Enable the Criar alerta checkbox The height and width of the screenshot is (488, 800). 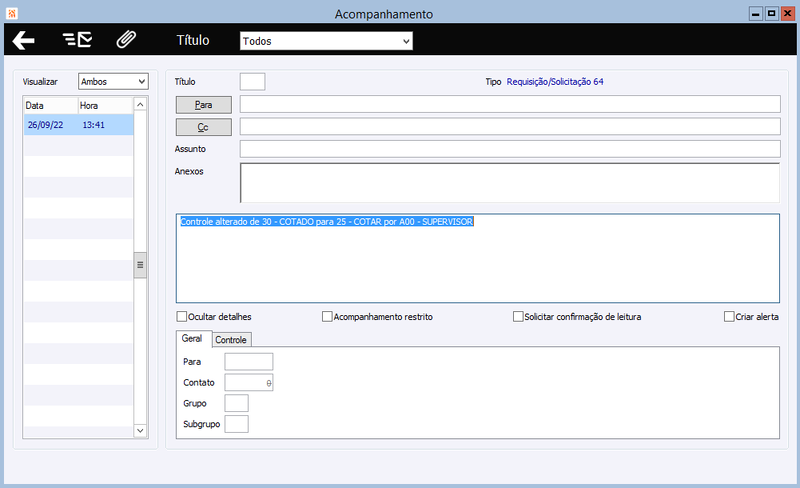729,316
